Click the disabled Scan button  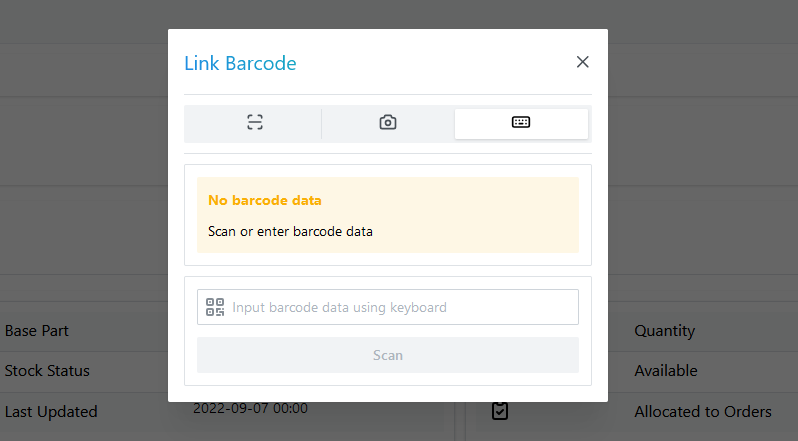pos(388,355)
